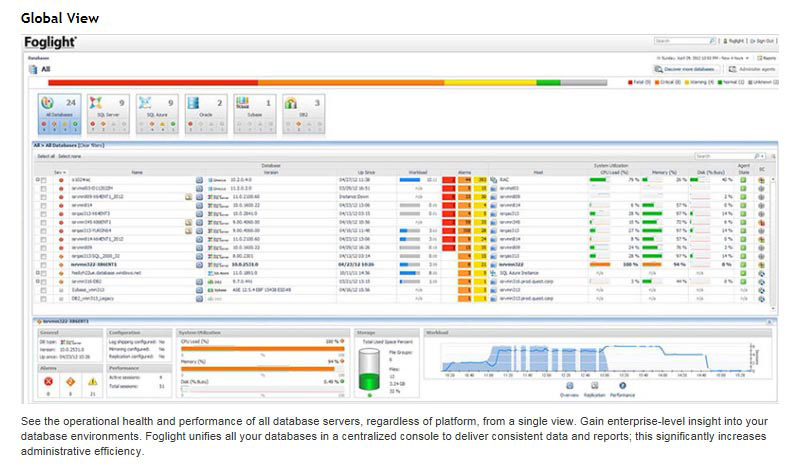The width and height of the screenshot is (800, 467).
Task: Click the Select all link
Action: pyautogui.click(x=46, y=156)
